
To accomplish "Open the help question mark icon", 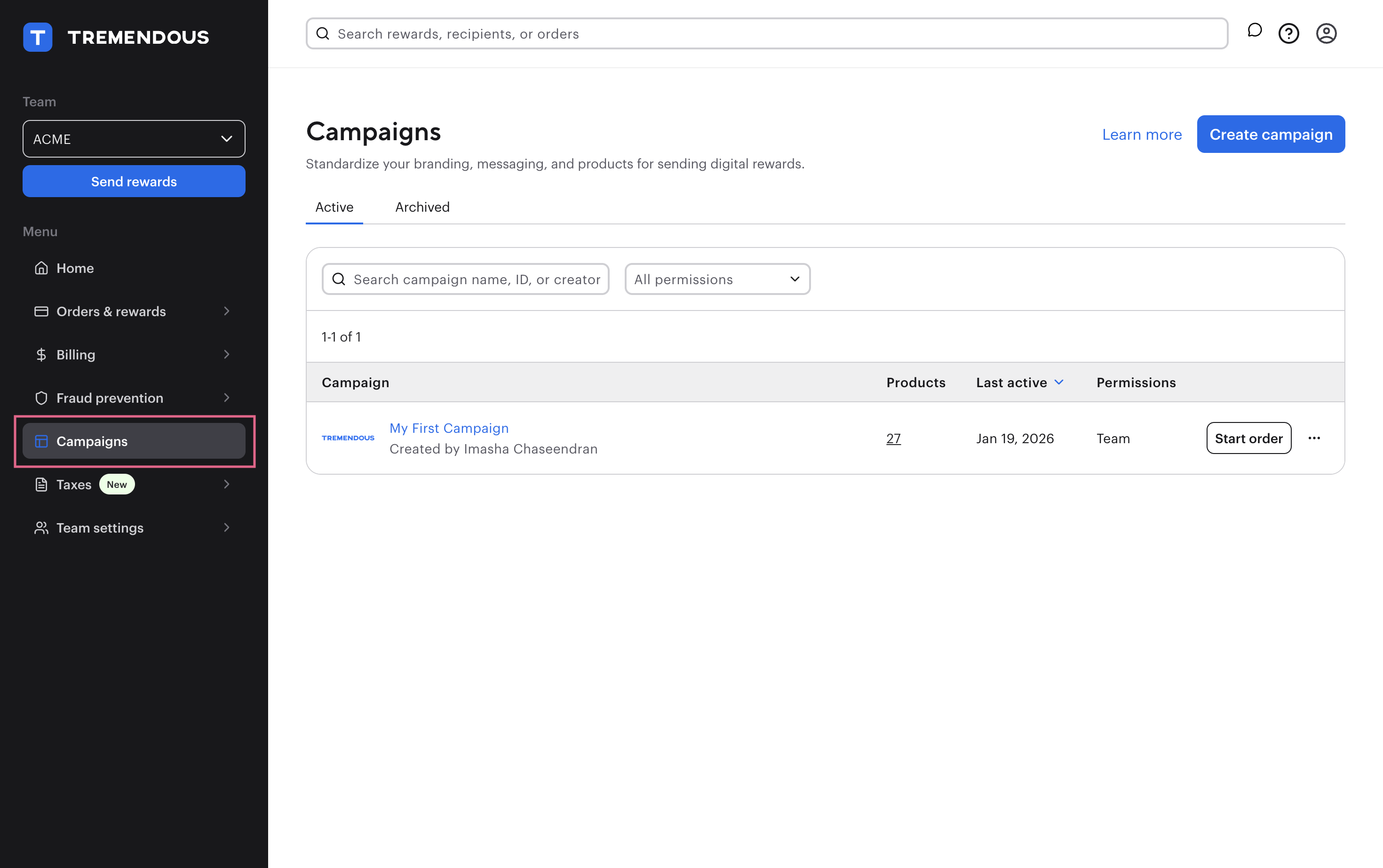I will pos(1288,33).
